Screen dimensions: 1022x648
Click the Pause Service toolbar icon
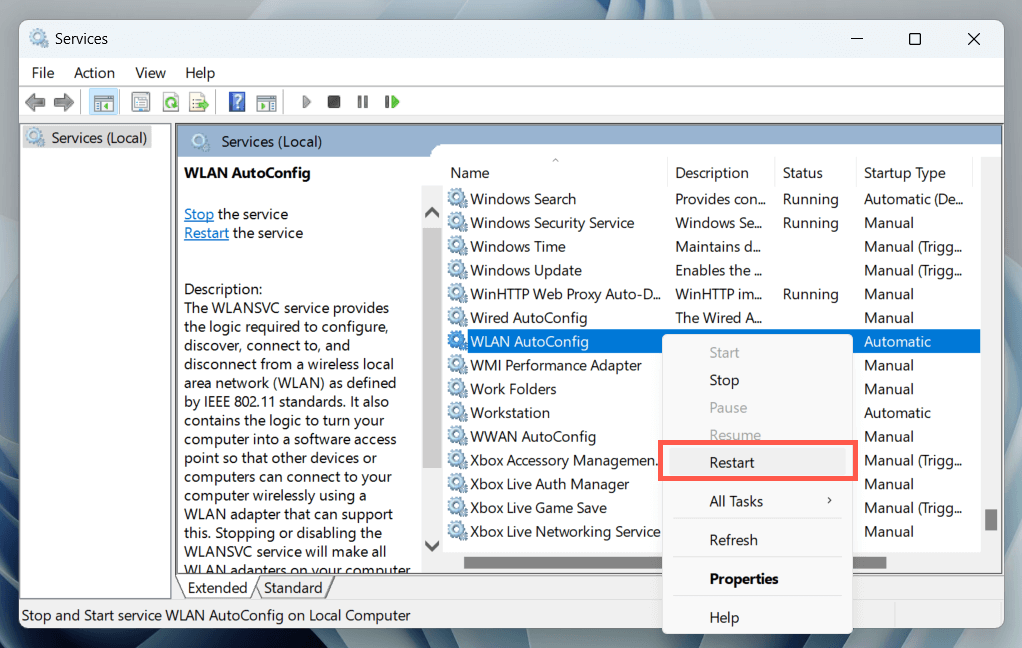click(x=363, y=102)
